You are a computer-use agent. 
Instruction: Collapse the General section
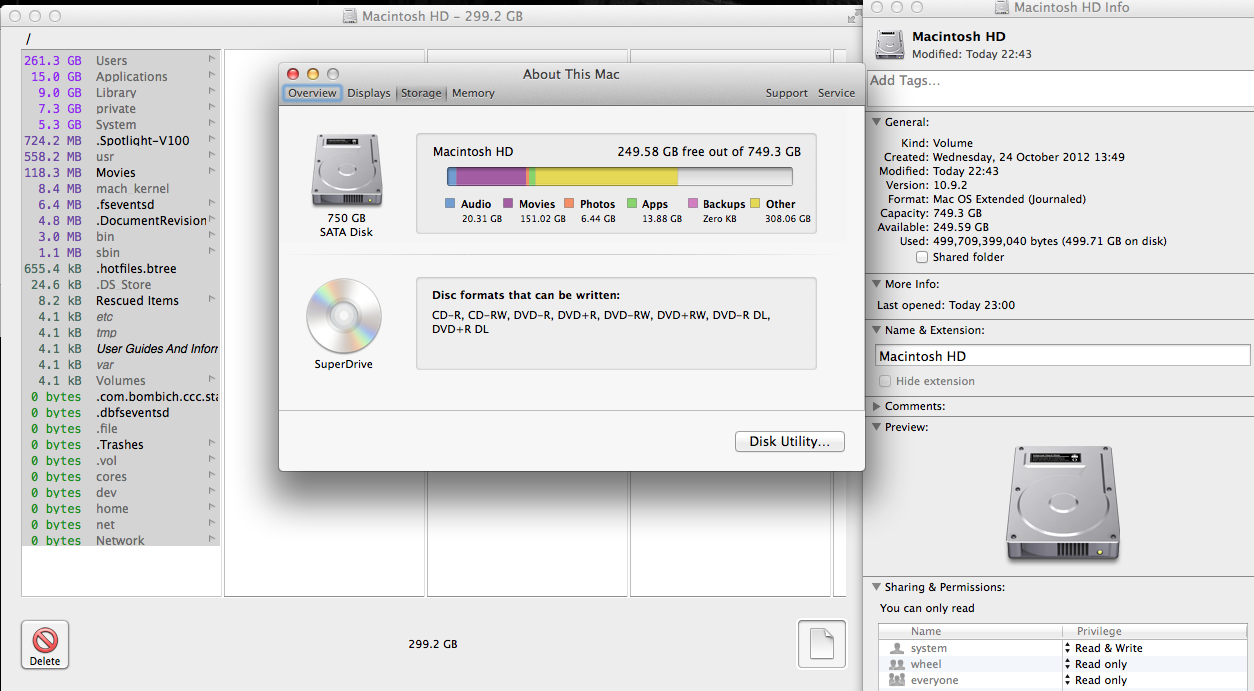876,122
